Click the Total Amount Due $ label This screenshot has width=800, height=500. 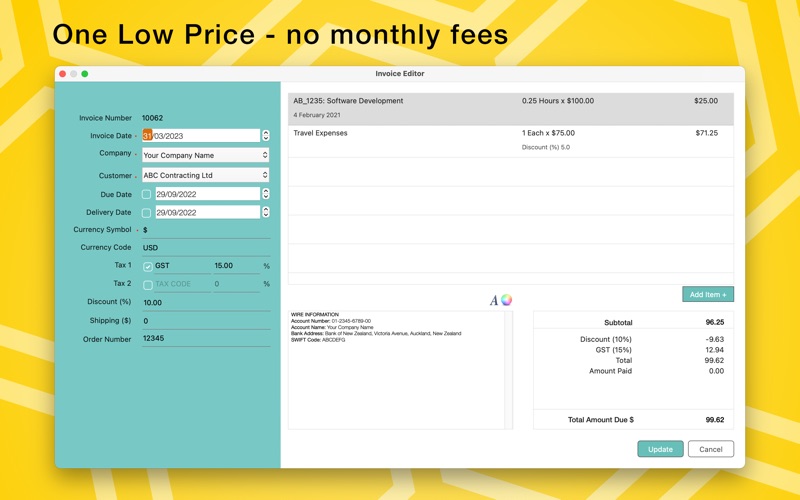pyautogui.click(x=601, y=420)
